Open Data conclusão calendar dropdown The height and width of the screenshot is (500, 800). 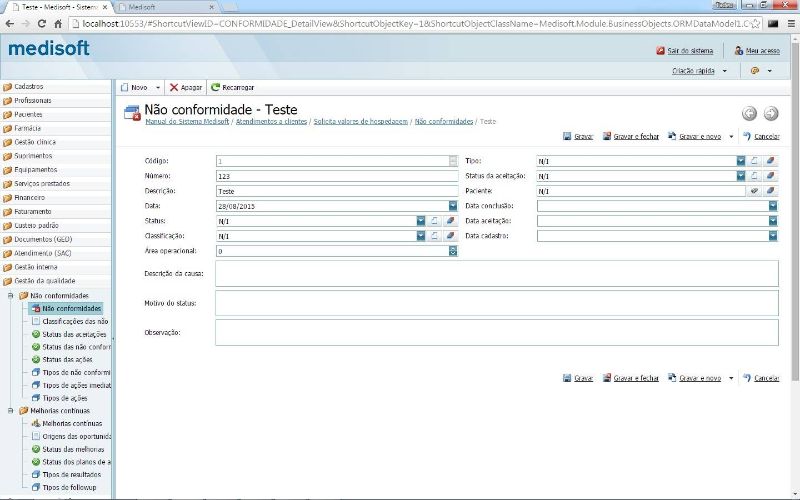[773, 206]
